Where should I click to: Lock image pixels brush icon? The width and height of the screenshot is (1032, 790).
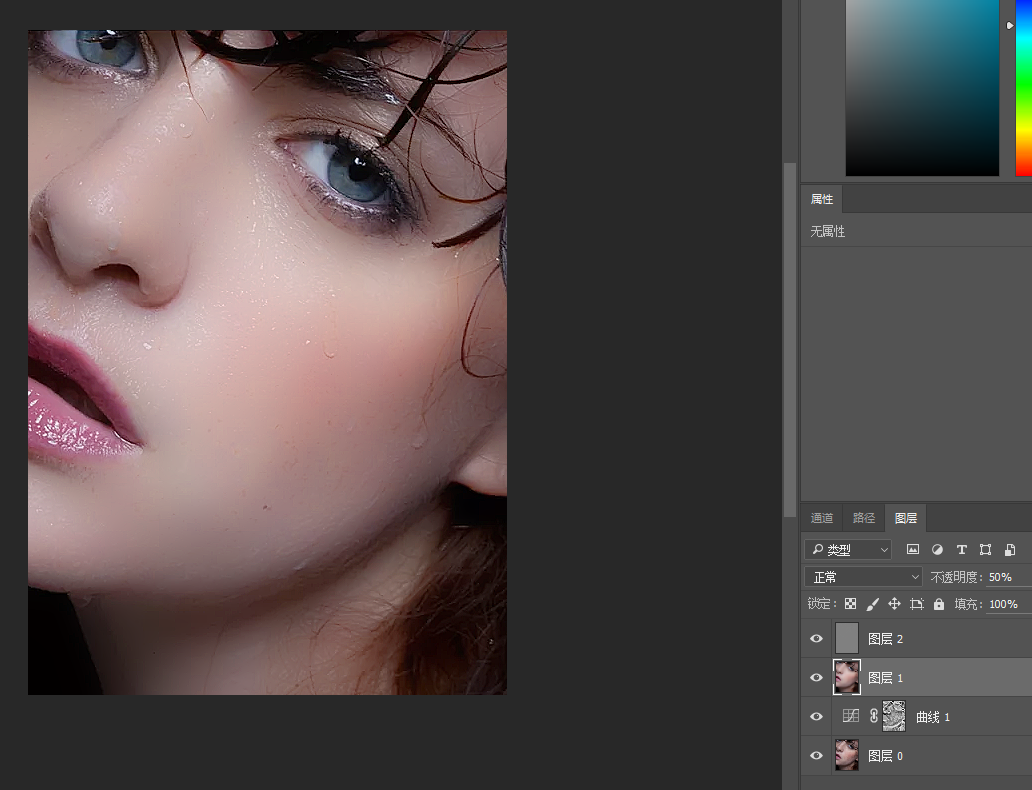872,604
